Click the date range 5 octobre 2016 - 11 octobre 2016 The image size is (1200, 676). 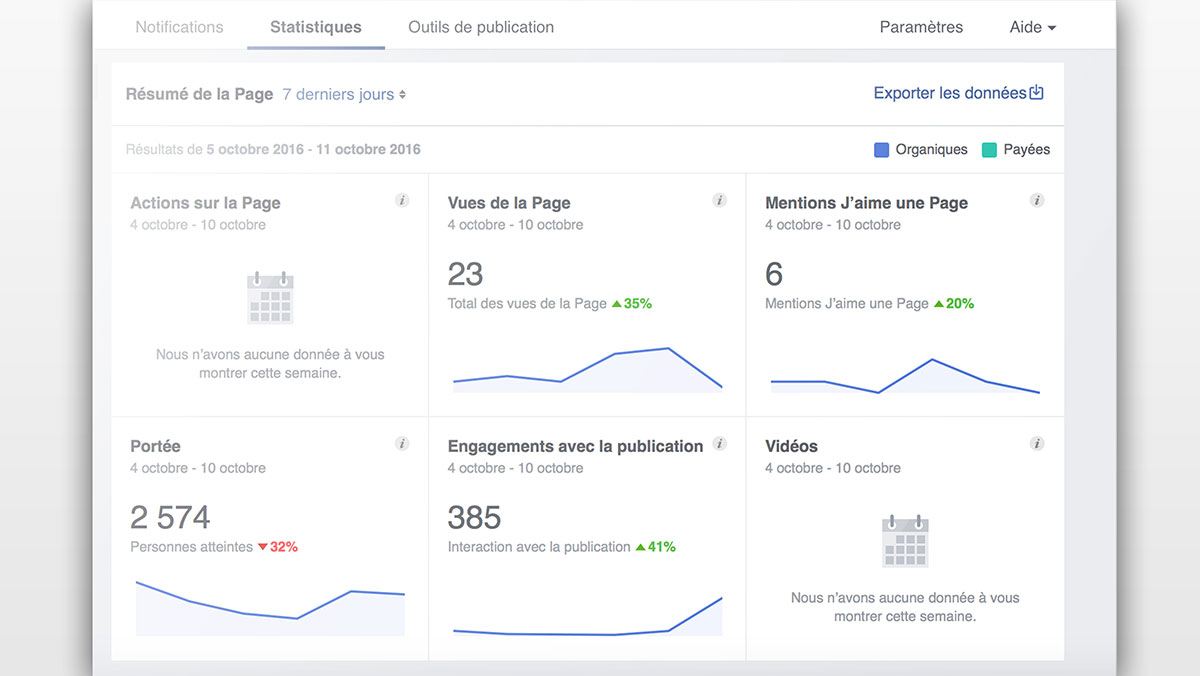tap(313, 149)
